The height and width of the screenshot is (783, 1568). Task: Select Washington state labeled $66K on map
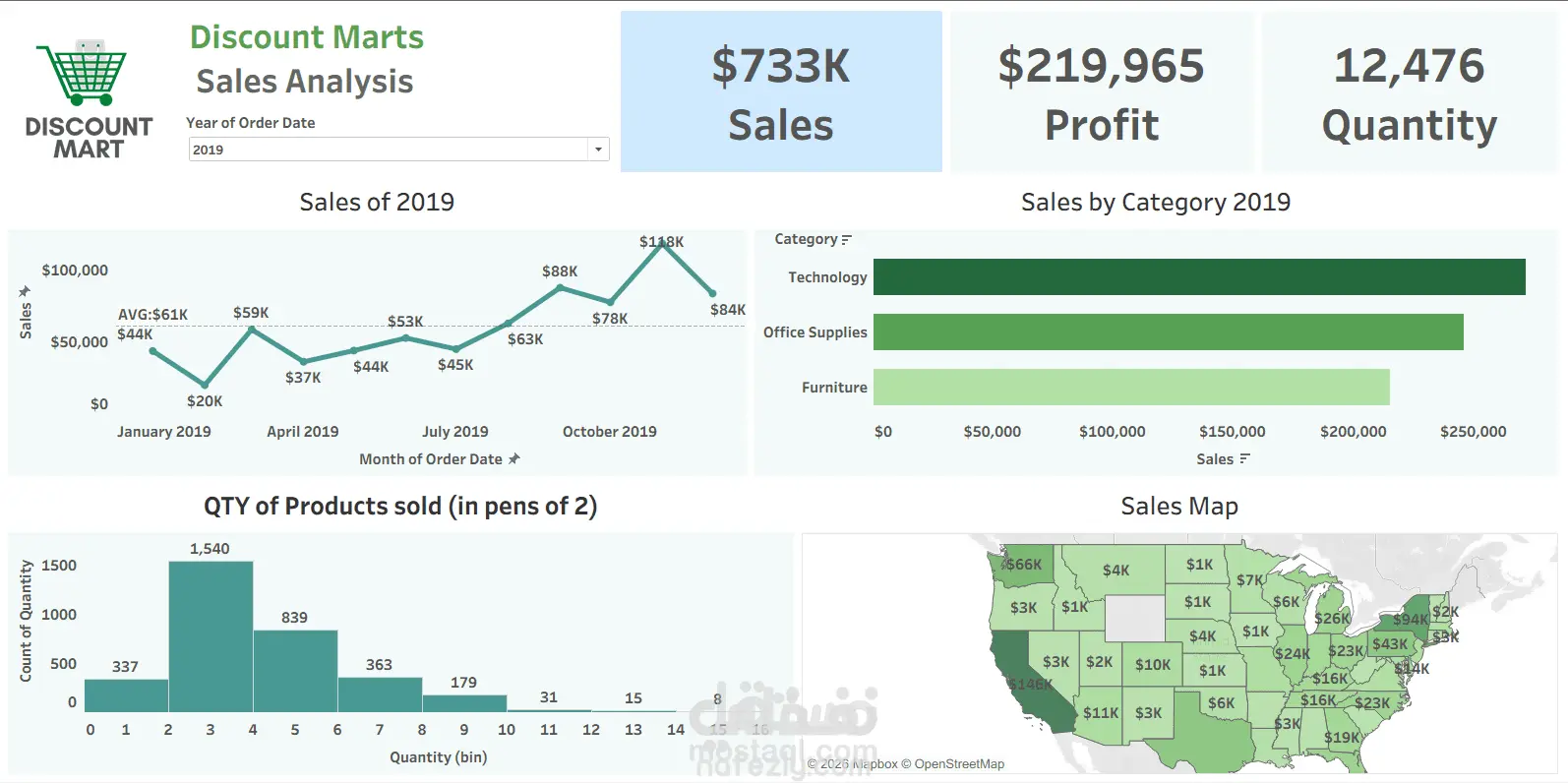(1025, 565)
